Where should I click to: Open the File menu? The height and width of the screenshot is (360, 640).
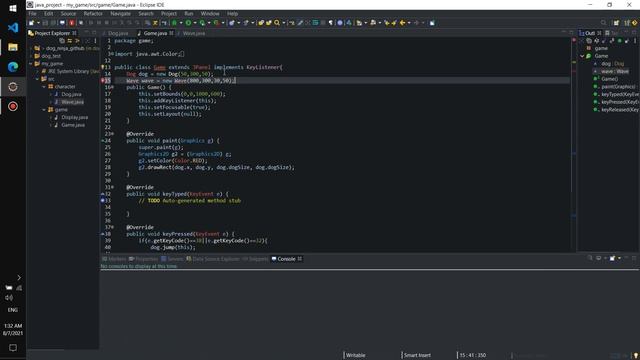[x=32, y=13]
